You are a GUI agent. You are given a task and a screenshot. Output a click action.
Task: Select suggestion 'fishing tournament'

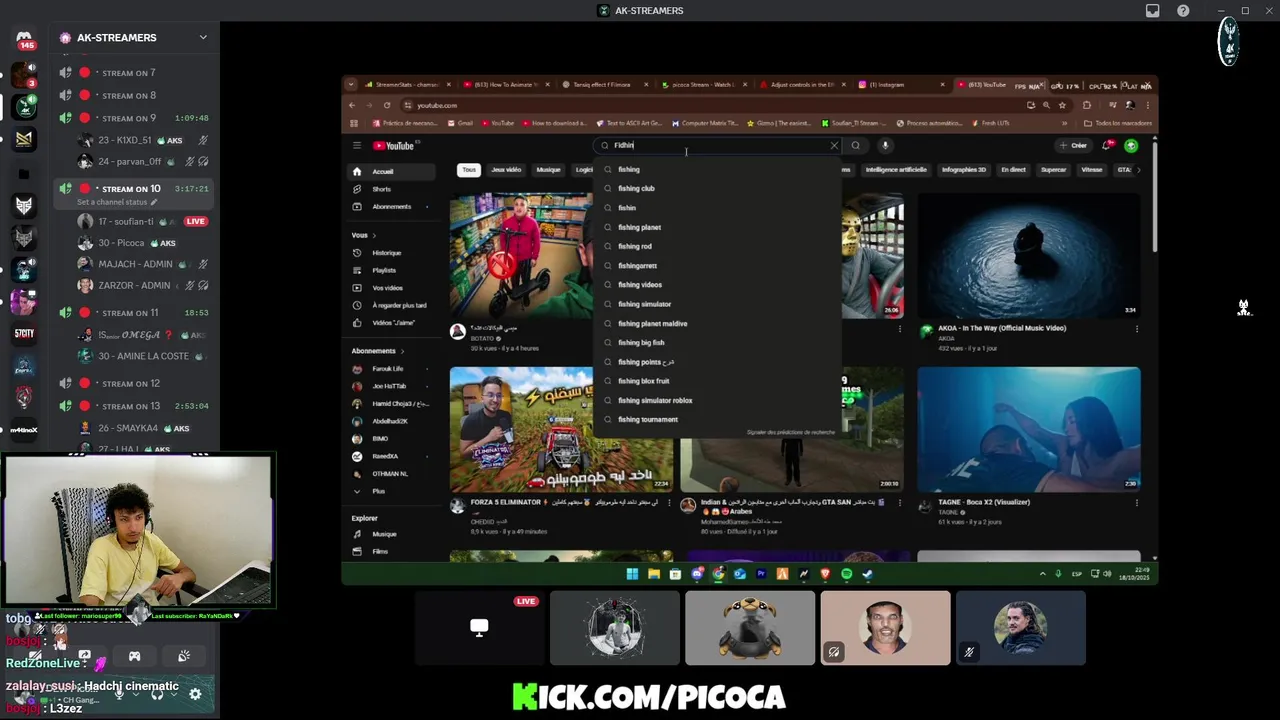click(x=716, y=419)
